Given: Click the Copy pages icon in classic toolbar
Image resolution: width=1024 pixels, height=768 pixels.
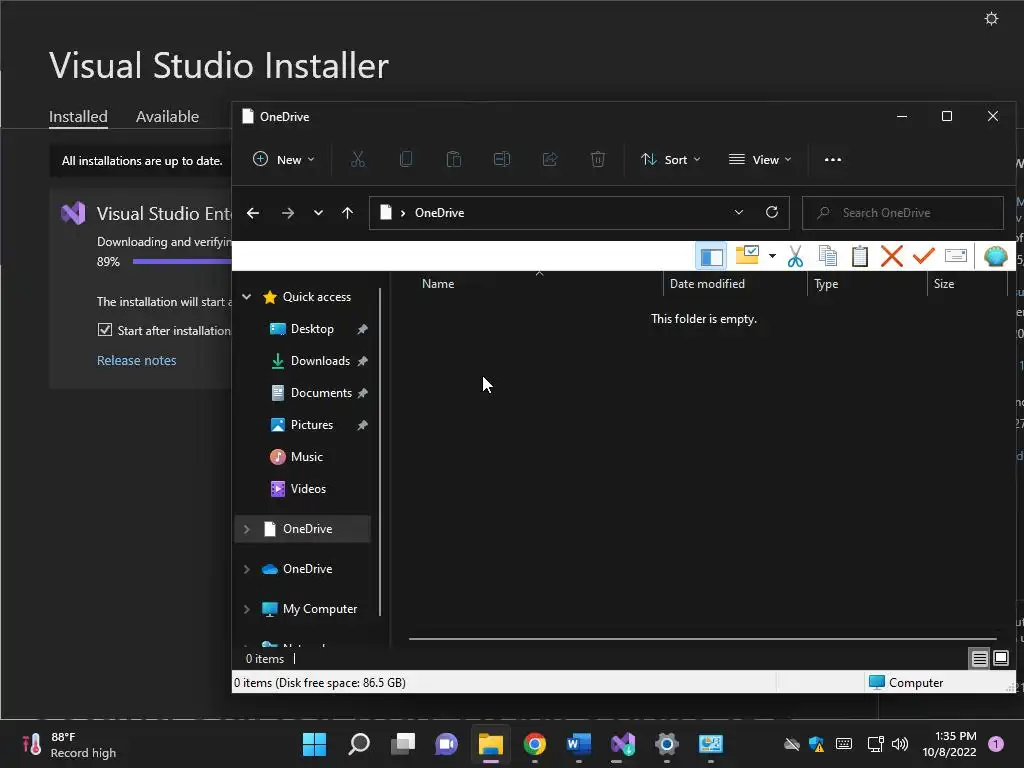Looking at the screenshot, I should click(x=827, y=256).
